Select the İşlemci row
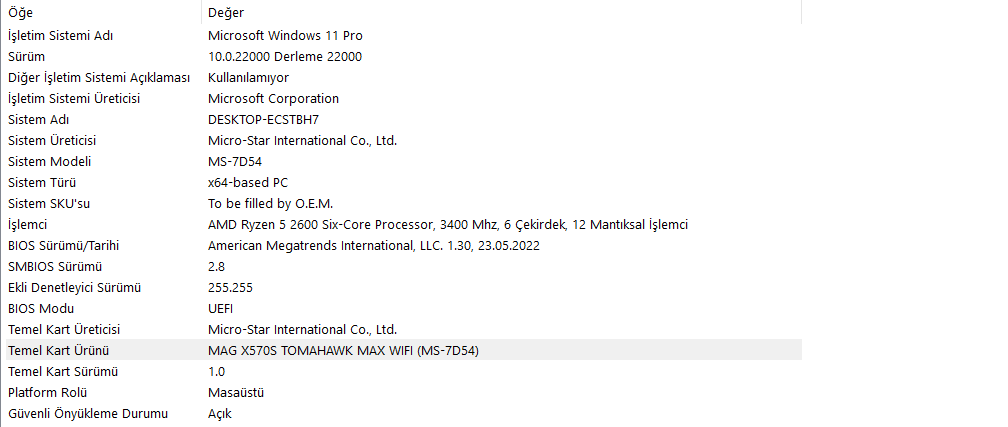The width and height of the screenshot is (1008, 427). click(404, 224)
